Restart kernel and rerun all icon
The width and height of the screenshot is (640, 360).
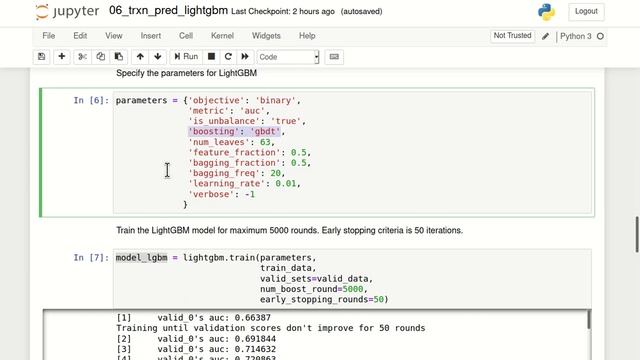click(x=245, y=57)
